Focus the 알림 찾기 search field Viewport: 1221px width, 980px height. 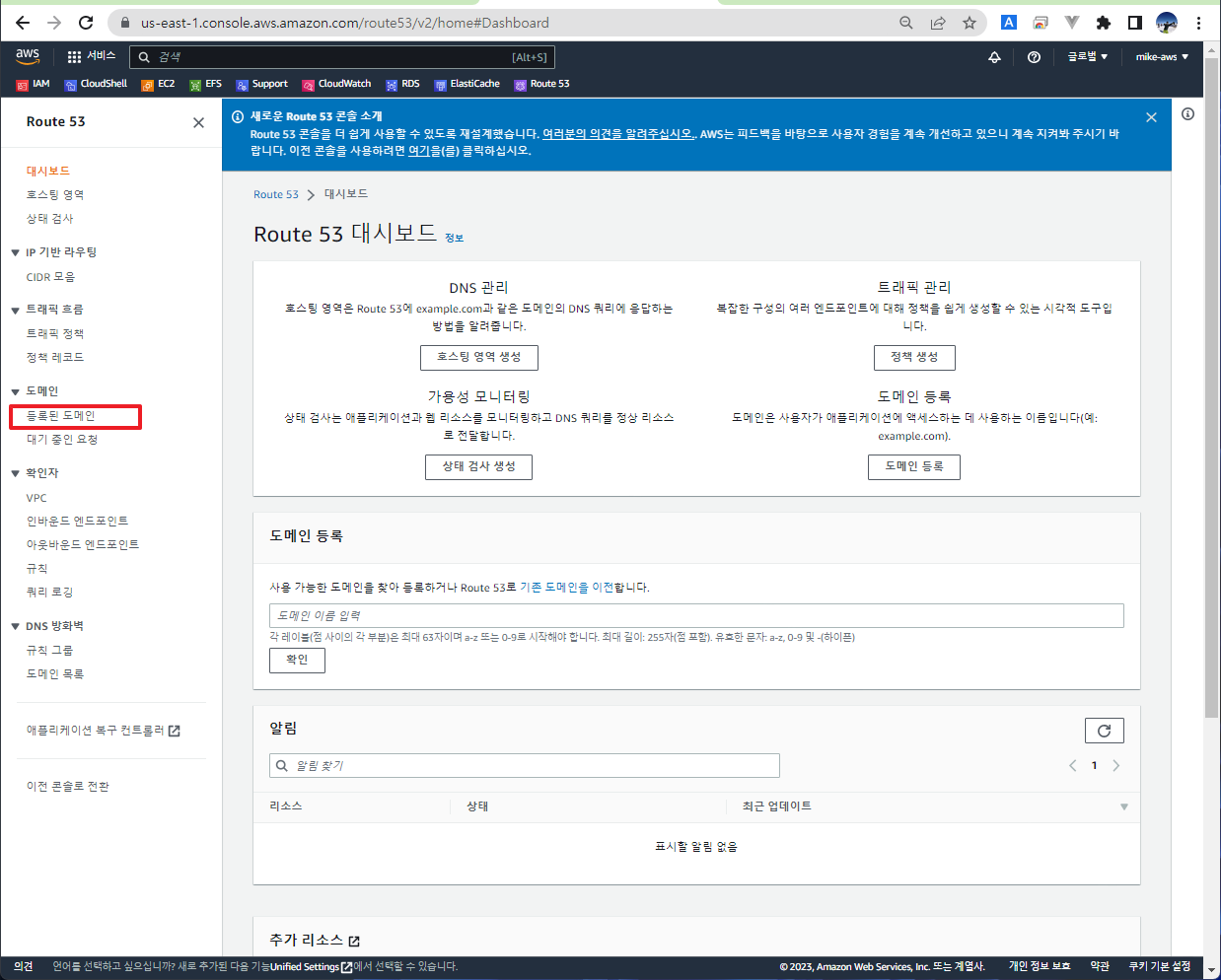[524, 765]
